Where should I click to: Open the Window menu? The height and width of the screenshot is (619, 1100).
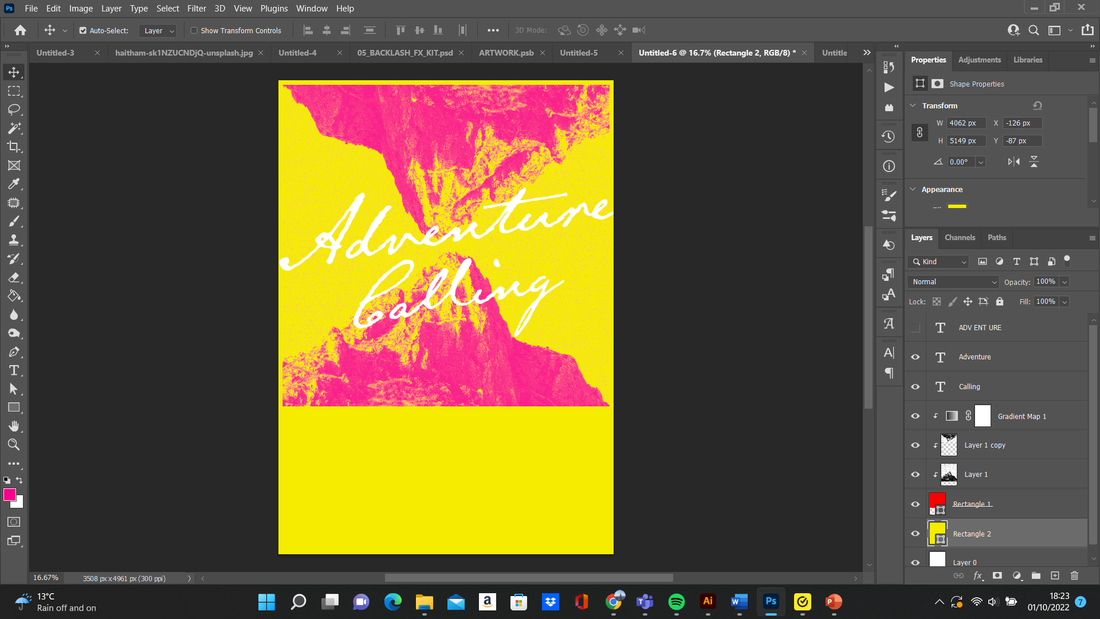click(x=311, y=8)
